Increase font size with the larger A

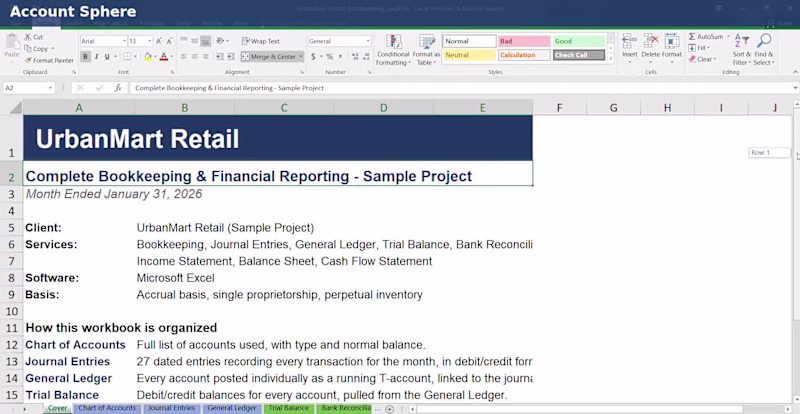(x=159, y=41)
